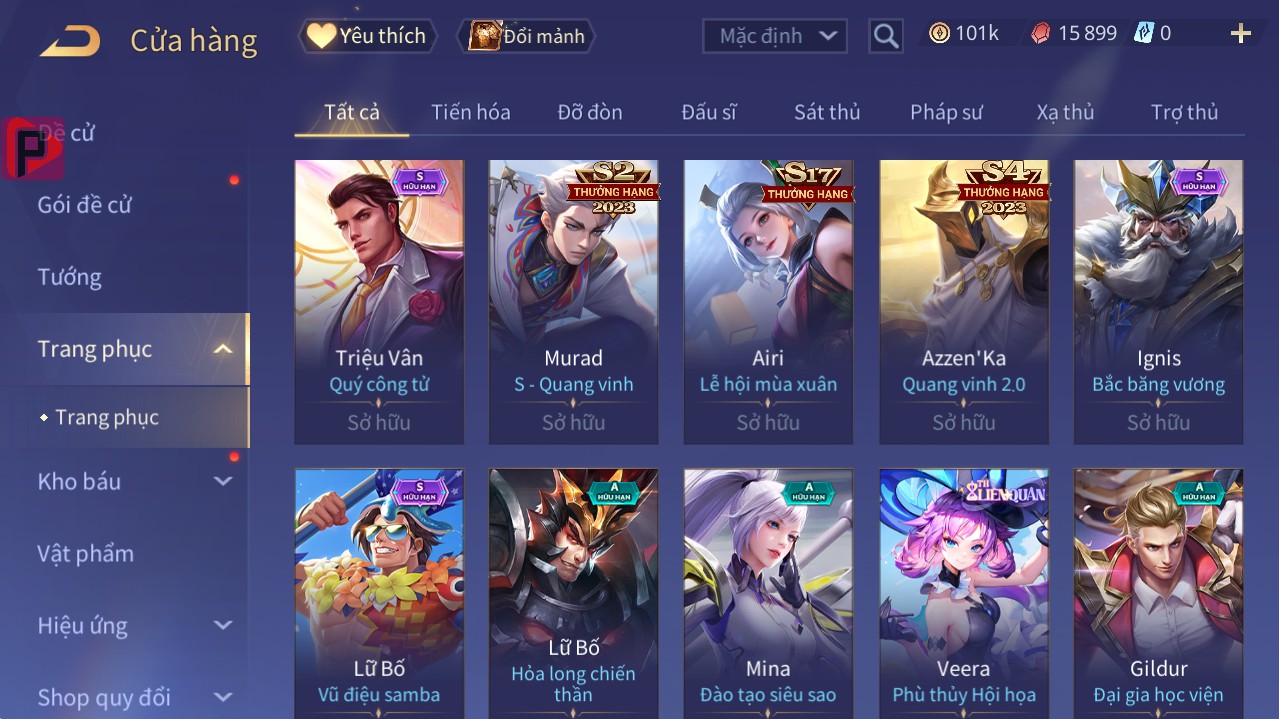Viewport: 1279px width, 719px height.
Task: Expand the Kho báu sidebar section
Action: point(223,481)
